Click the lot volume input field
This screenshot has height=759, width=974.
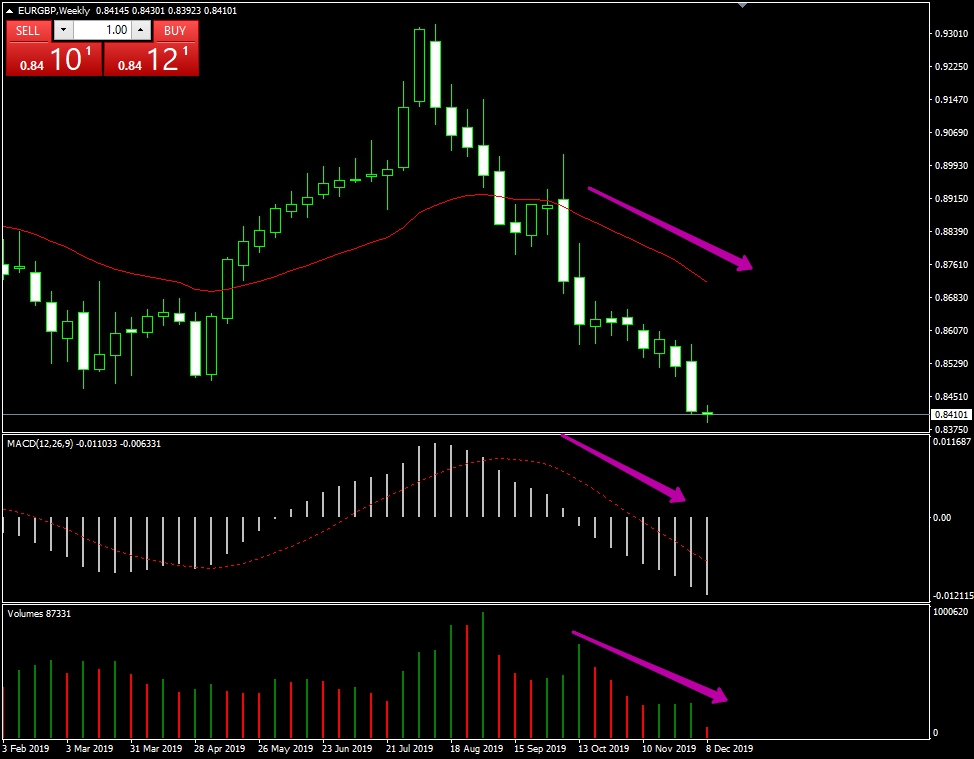click(x=102, y=30)
